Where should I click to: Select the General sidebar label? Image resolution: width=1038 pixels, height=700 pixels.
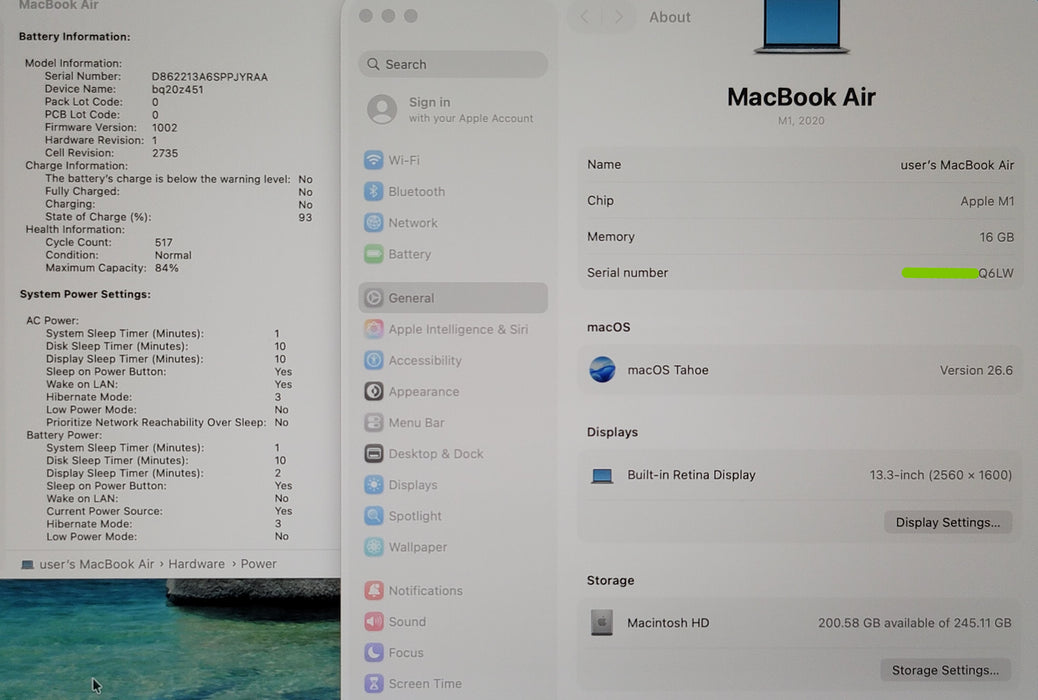tap(411, 298)
